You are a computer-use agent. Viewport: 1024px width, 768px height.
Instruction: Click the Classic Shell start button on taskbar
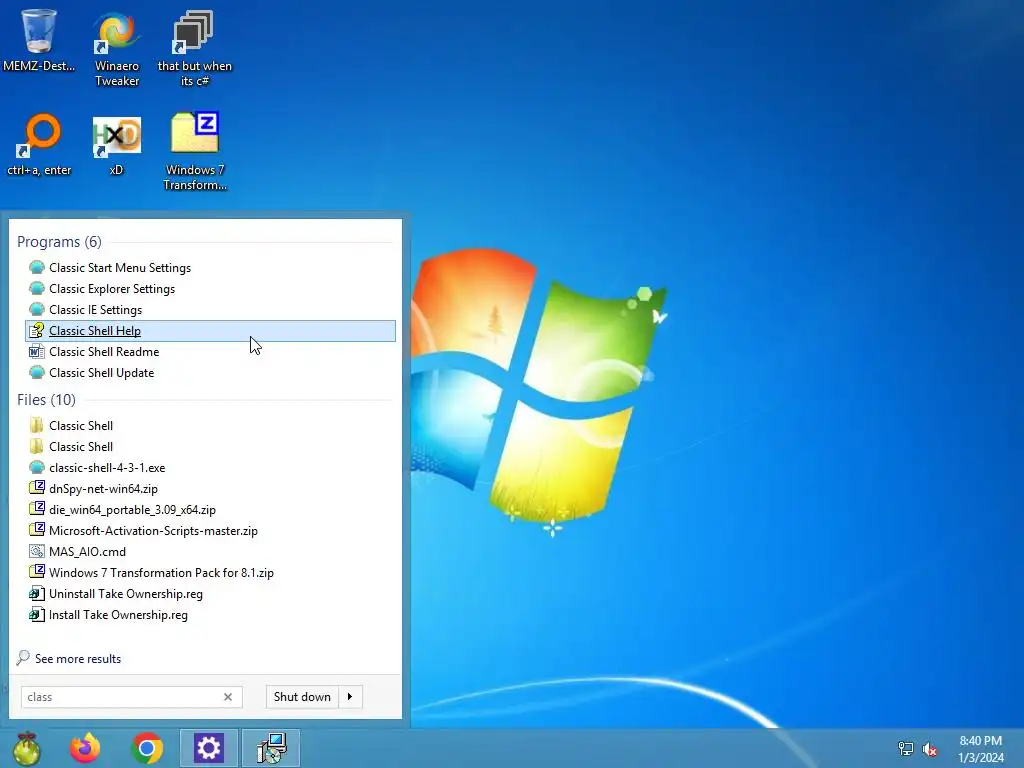[x=27, y=748]
